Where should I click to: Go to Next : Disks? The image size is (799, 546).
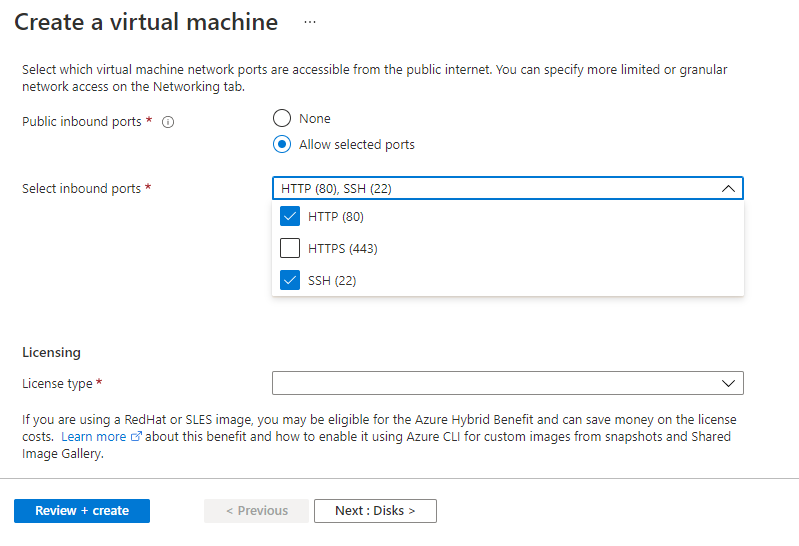(x=375, y=510)
